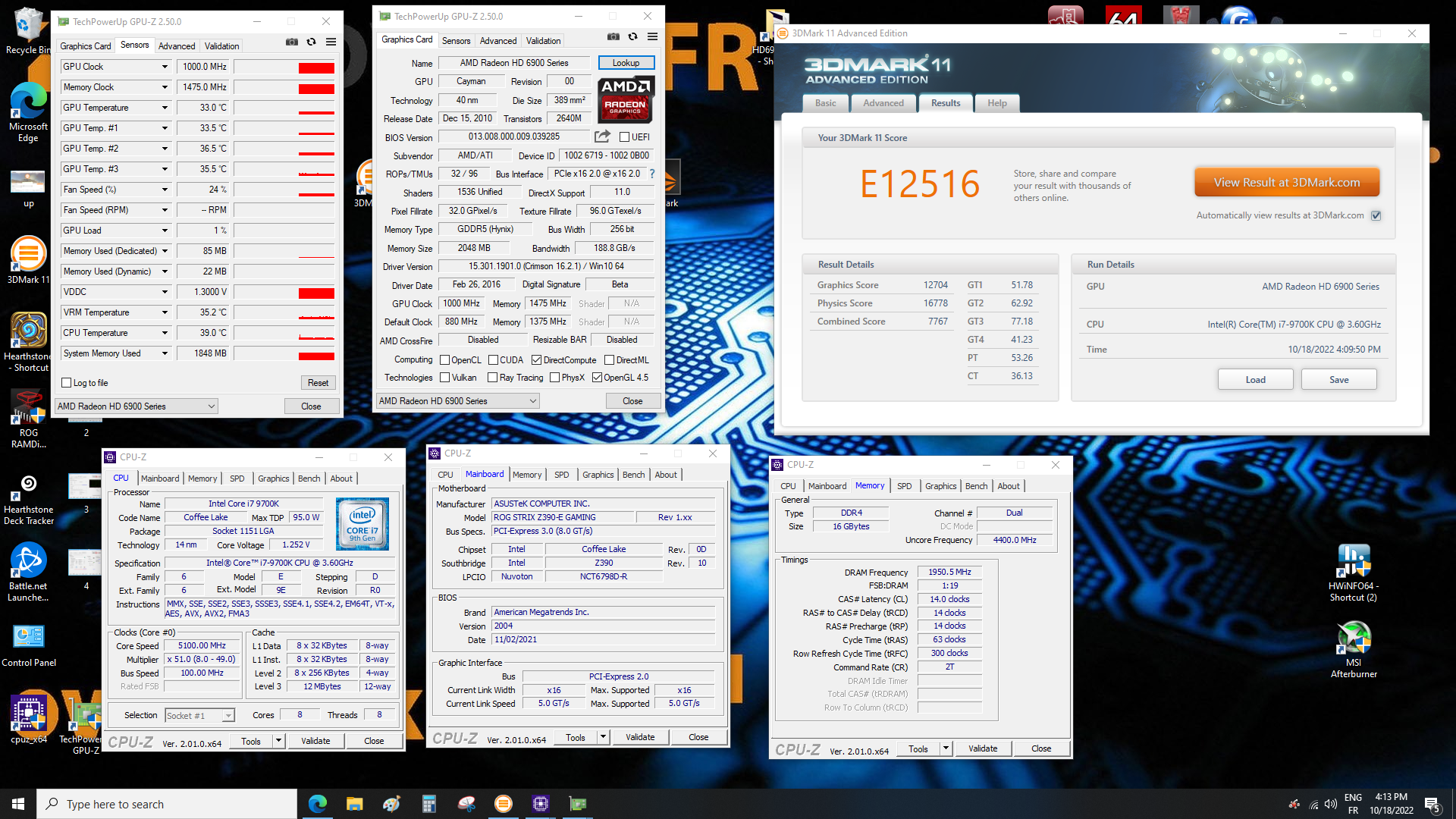Open Edge browser from the taskbar
This screenshot has width=1456, height=819.
tap(317, 804)
